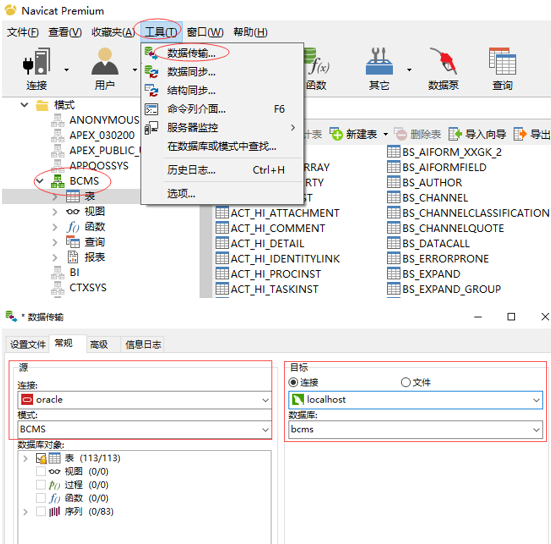Click the 查询 tree node icon
Viewport: 551px width, 544px height.
tap(73, 242)
